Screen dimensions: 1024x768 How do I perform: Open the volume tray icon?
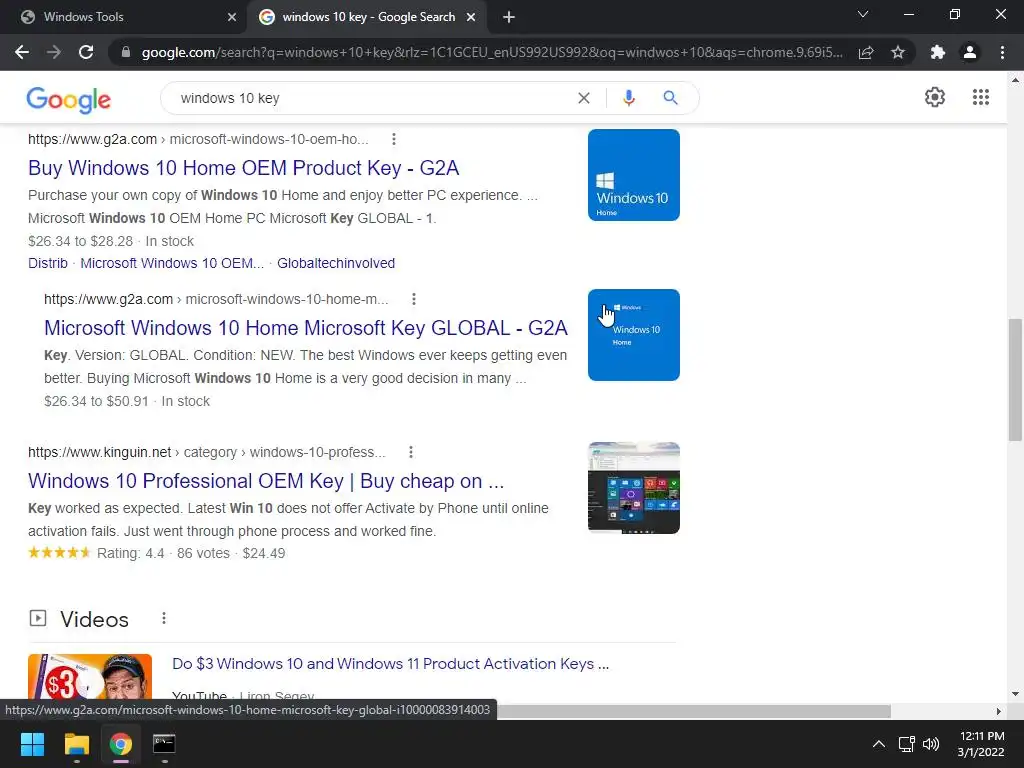tap(931, 744)
